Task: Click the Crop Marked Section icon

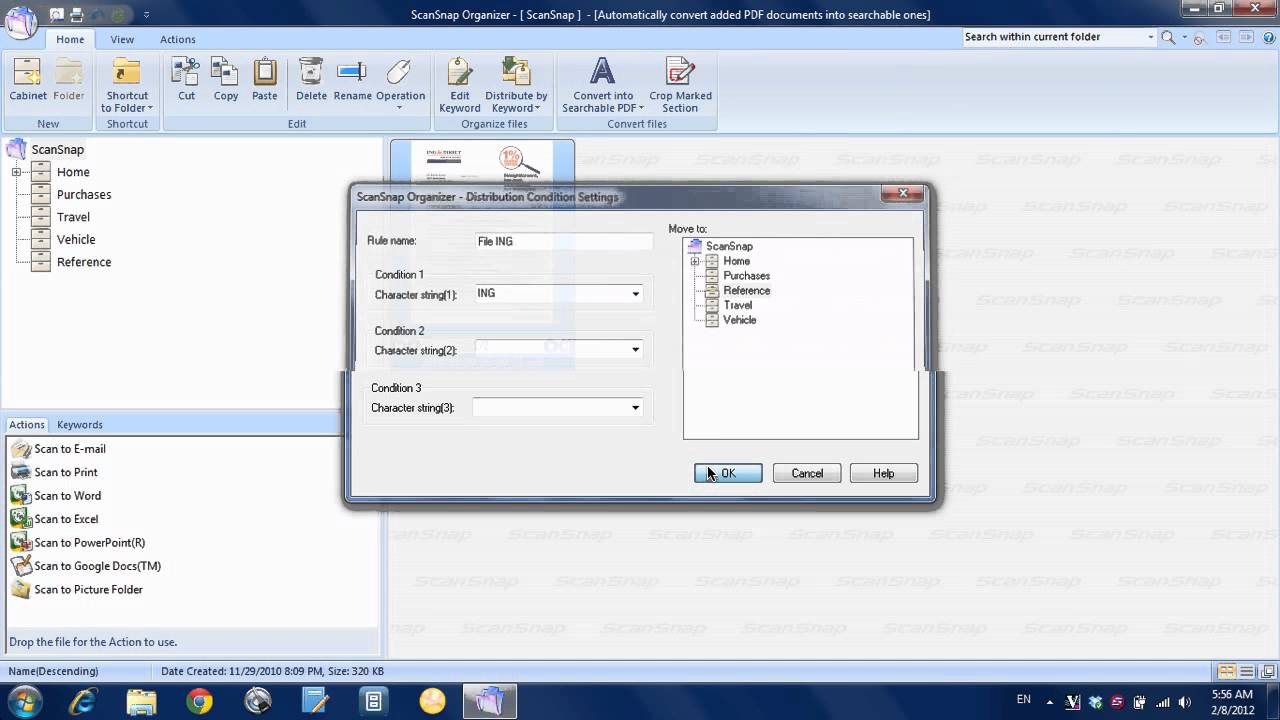Action: click(680, 73)
